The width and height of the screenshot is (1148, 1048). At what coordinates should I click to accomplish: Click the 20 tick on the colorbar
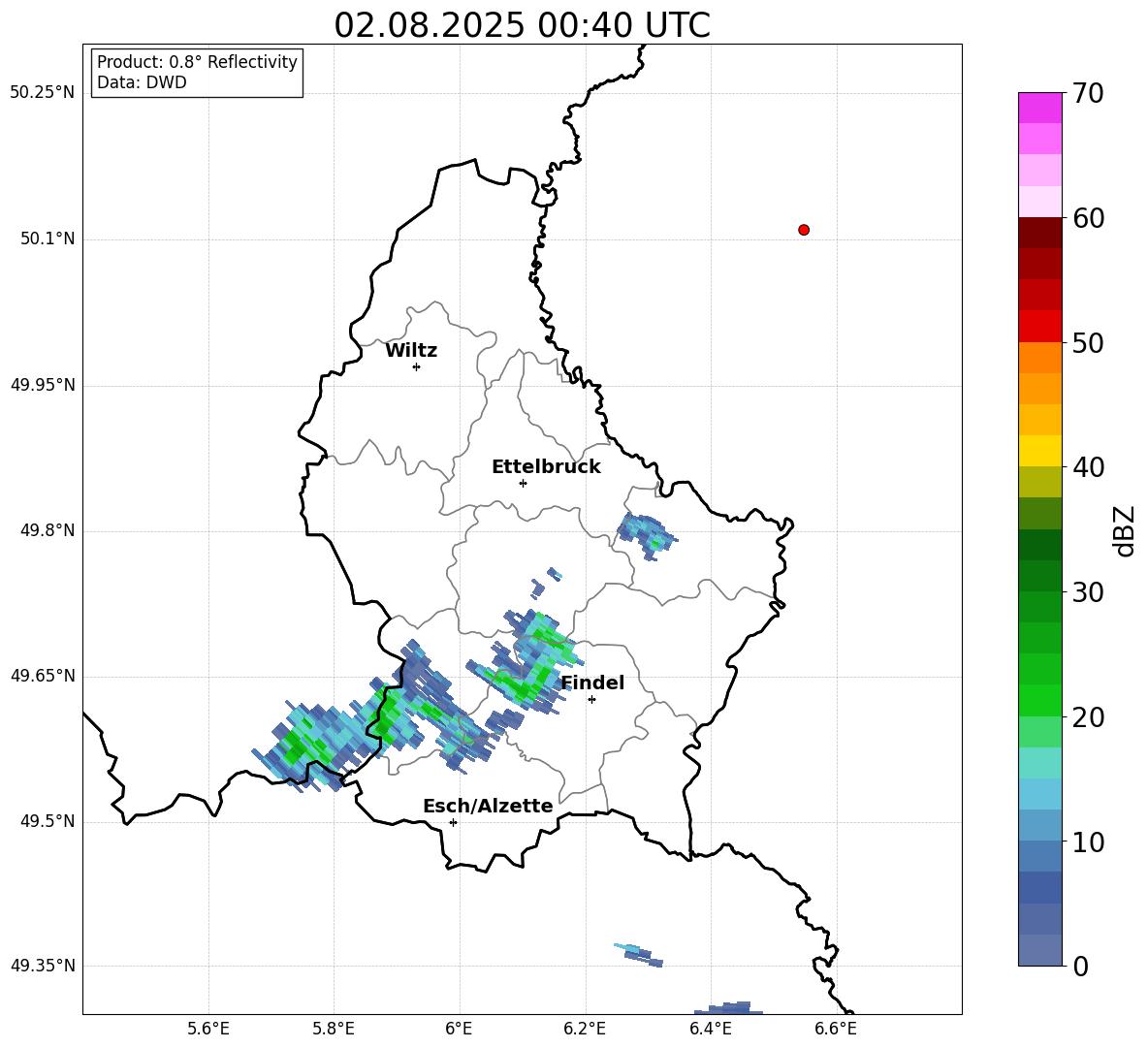click(1088, 717)
